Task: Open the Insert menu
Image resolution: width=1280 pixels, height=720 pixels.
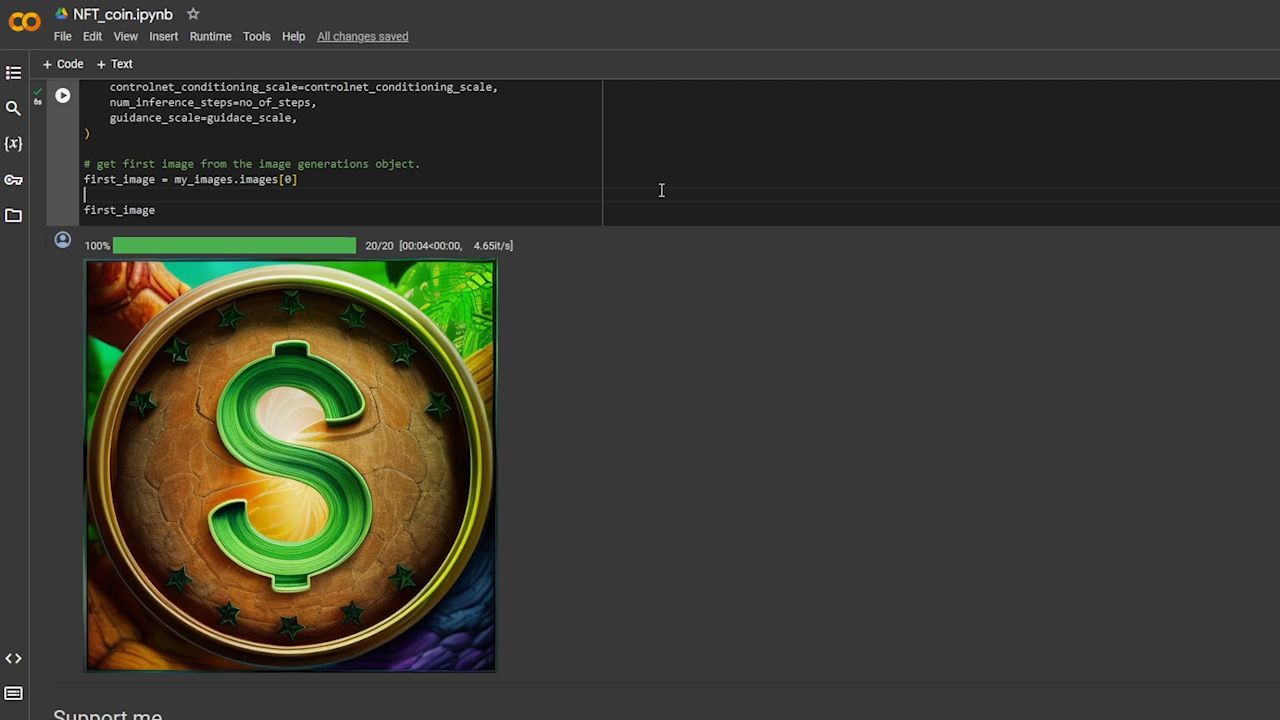Action: (x=163, y=36)
